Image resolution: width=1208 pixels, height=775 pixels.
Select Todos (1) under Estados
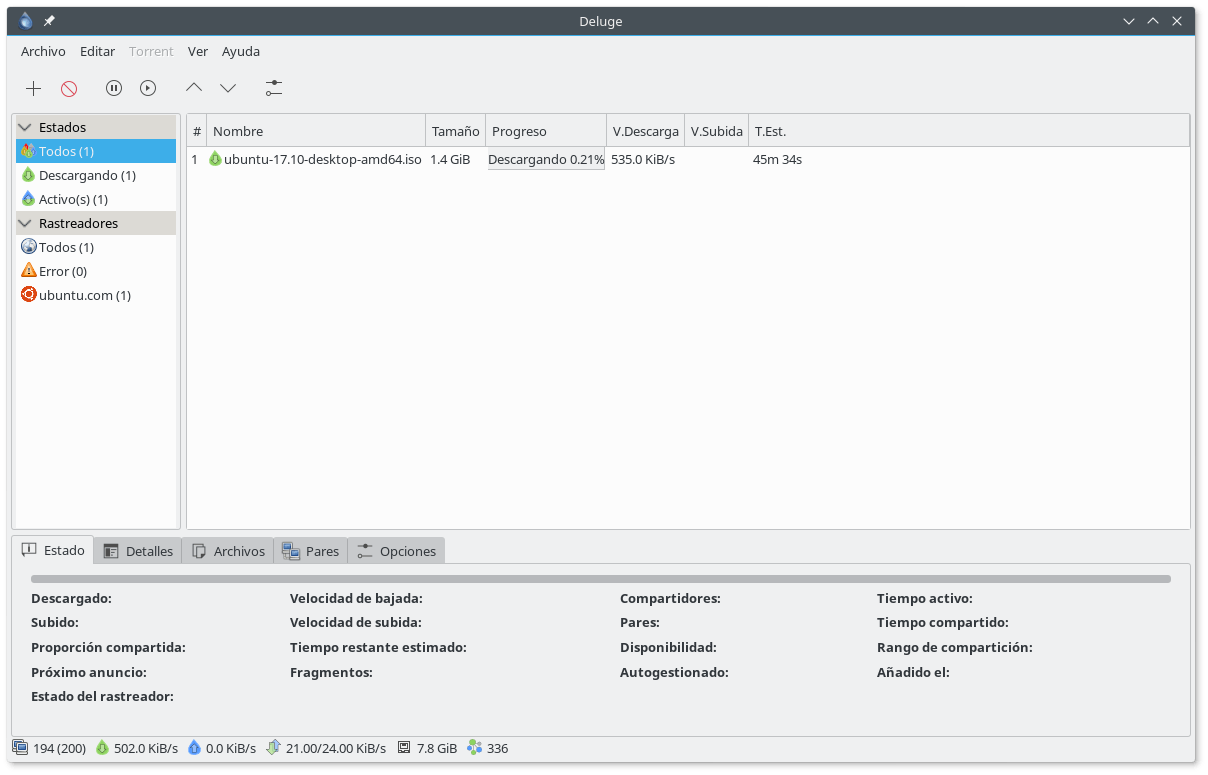tap(96, 151)
